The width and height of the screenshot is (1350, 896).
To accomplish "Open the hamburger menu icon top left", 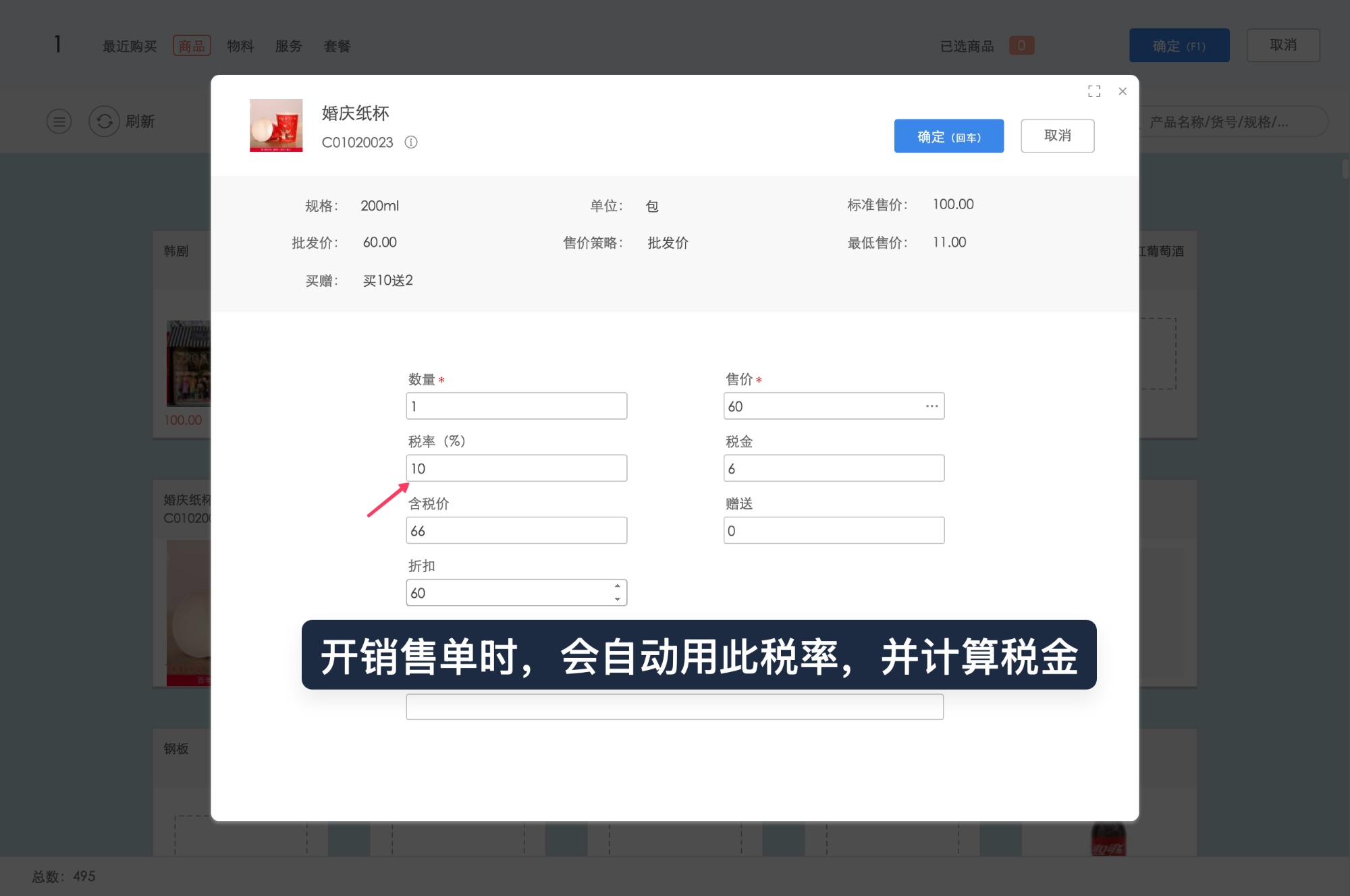I will [59, 121].
